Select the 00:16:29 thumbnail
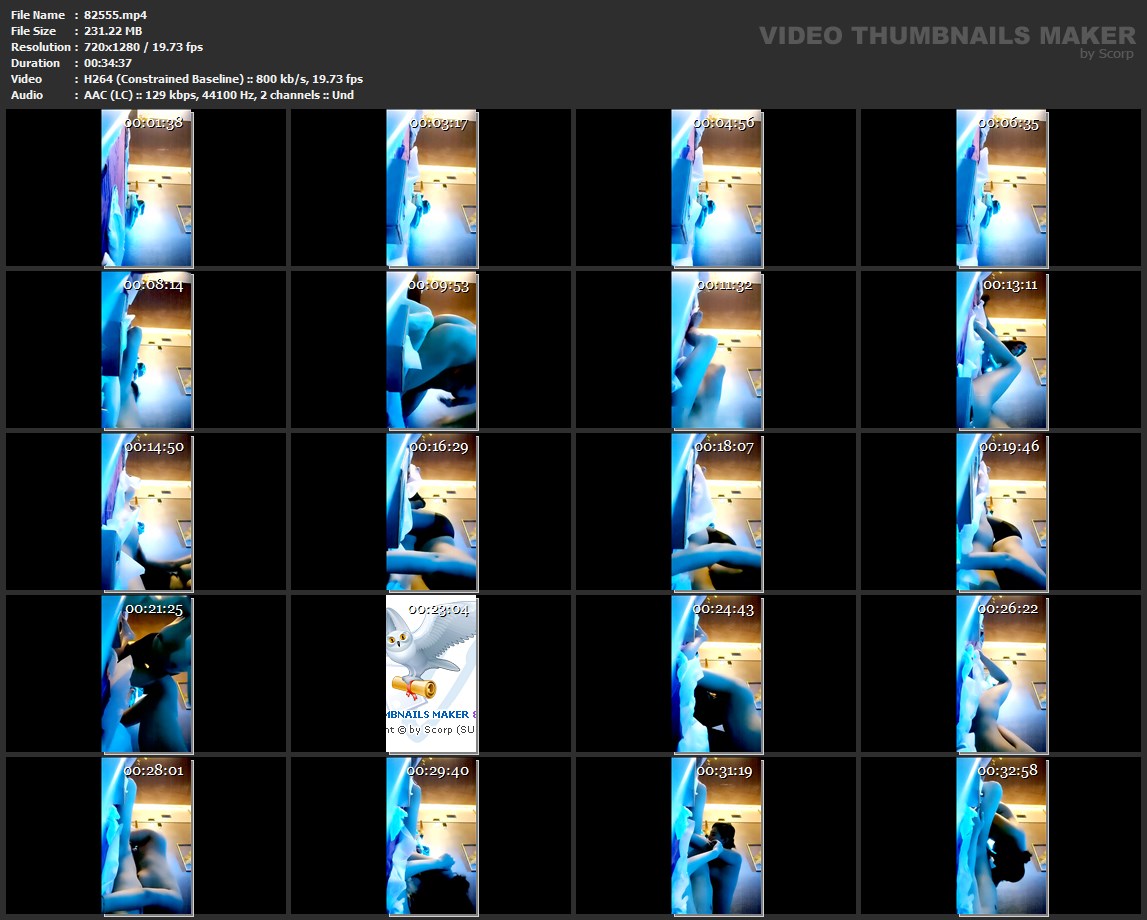Screen dimensions: 1147x920 (x=432, y=512)
